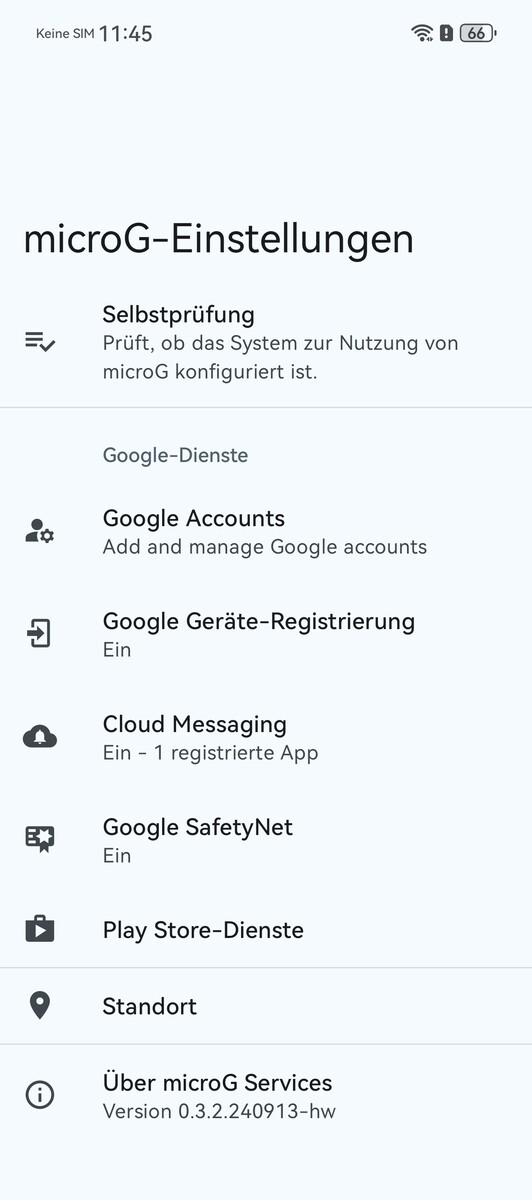This screenshot has height=1200, width=532.
Task: Open Google SafetyNet setting
Action: [x=266, y=840]
